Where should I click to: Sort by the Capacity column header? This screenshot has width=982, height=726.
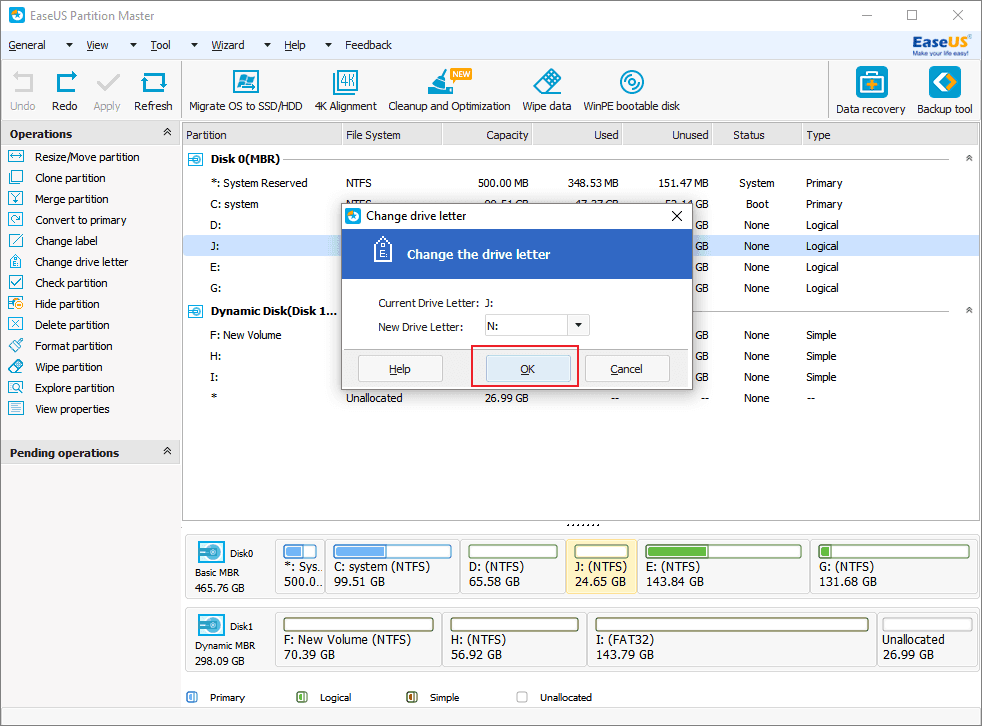488,135
